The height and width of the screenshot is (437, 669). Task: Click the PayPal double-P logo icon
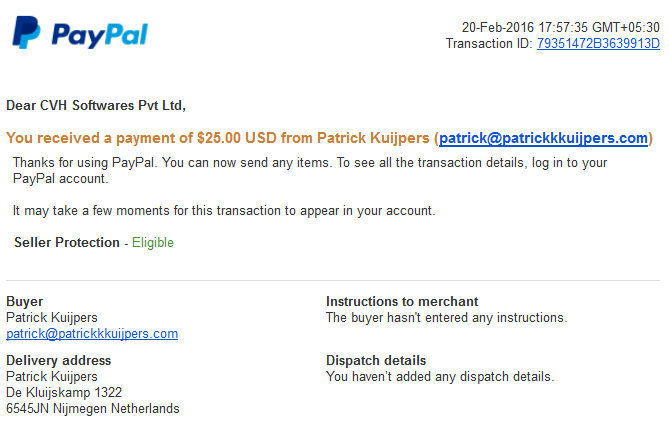[x=26, y=32]
